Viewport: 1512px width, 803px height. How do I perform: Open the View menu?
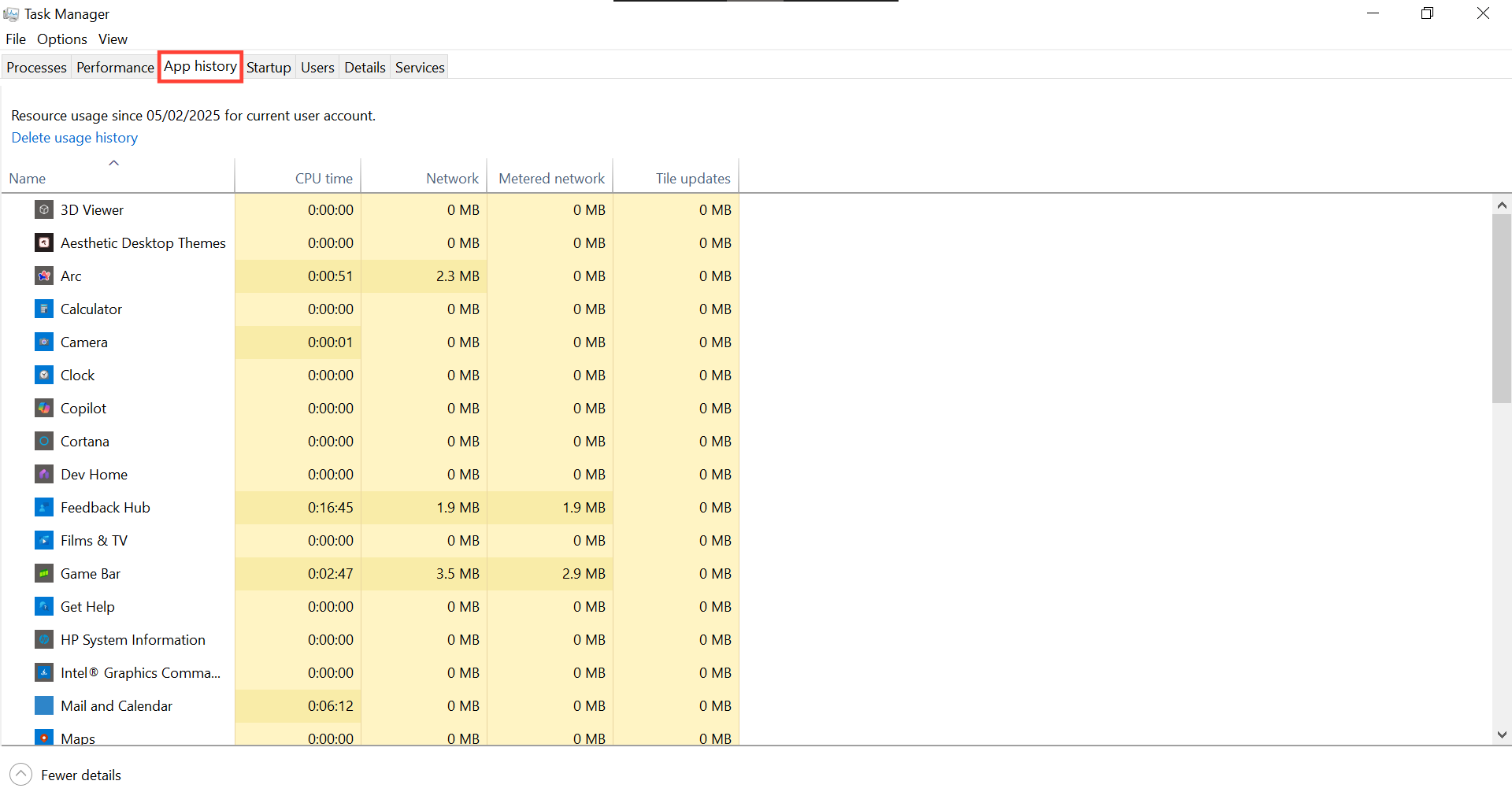point(113,39)
